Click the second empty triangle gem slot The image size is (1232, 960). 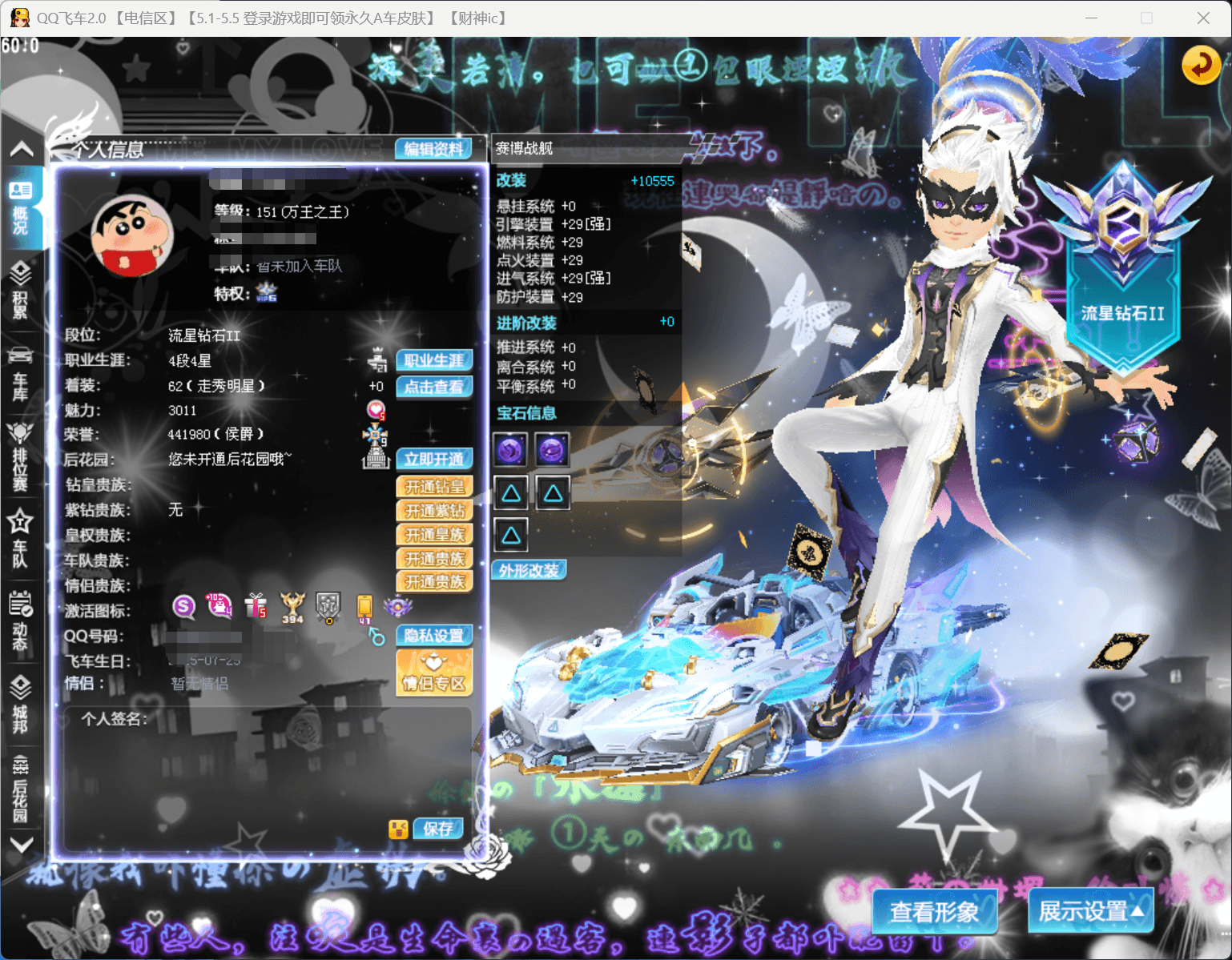[x=552, y=493]
